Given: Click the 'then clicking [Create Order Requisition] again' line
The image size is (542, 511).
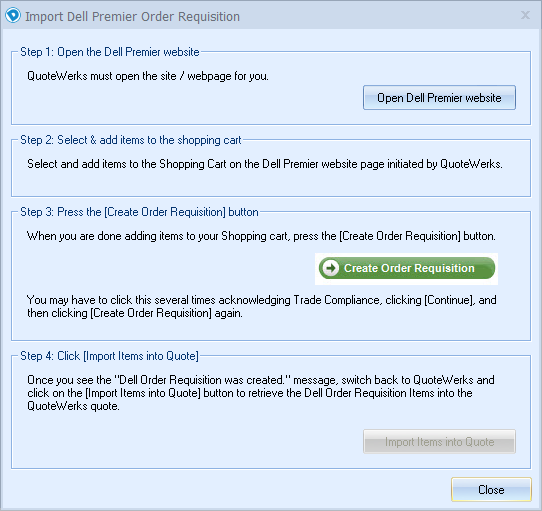Looking at the screenshot, I should point(135,313).
